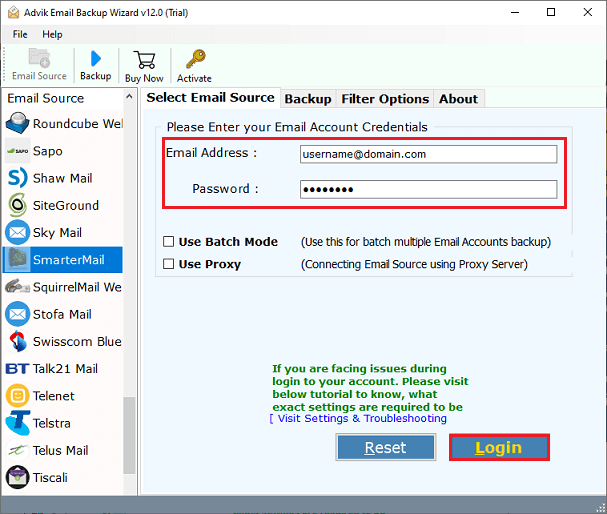607x514 pixels.
Task: Pick the SiteGround source icon
Action: point(17,205)
